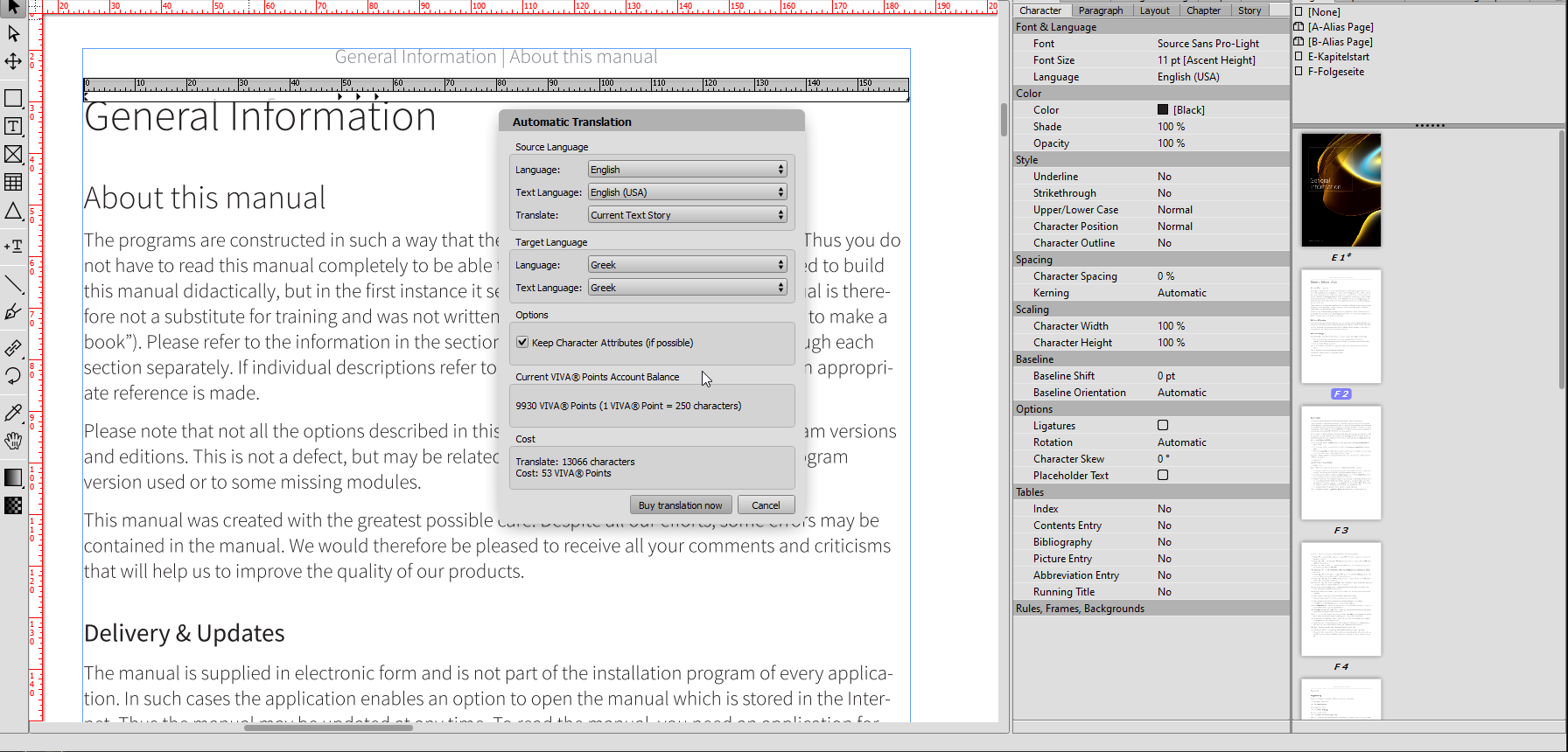
Task: Enable the Ligatures checkbox
Action: click(x=1163, y=426)
